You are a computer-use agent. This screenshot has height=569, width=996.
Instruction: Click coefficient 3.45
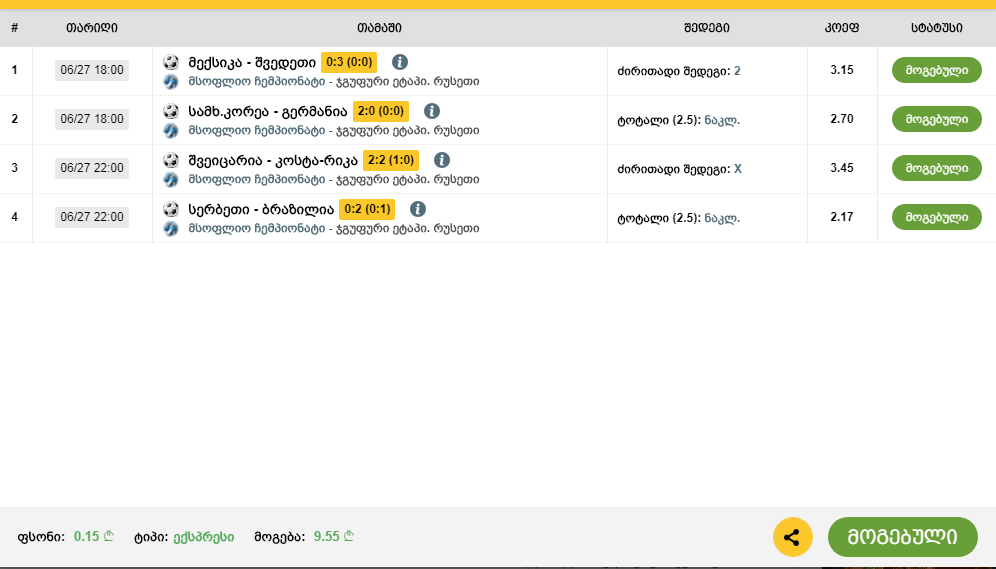(x=842, y=168)
